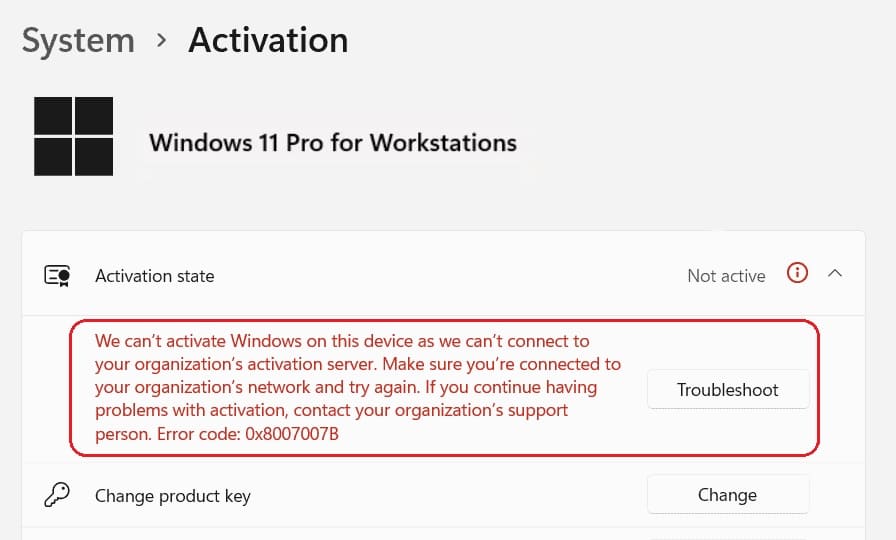Click the Activation page title
The height and width of the screenshot is (540, 896).
(x=268, y=41)
